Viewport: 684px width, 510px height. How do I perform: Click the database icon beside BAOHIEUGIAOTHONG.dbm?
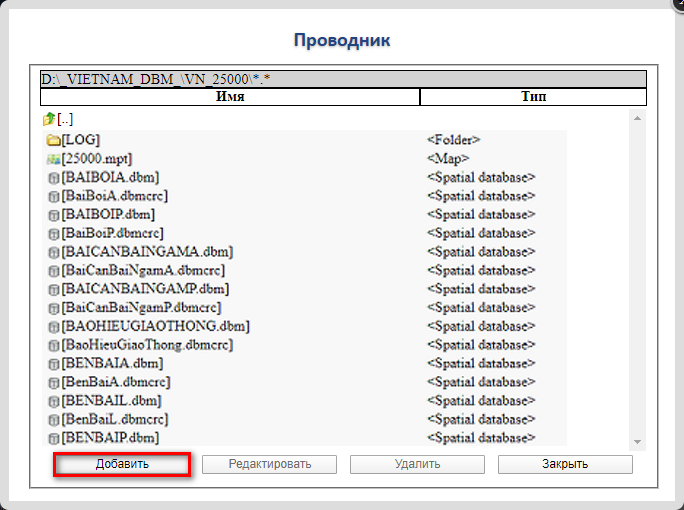coord(53,327)
